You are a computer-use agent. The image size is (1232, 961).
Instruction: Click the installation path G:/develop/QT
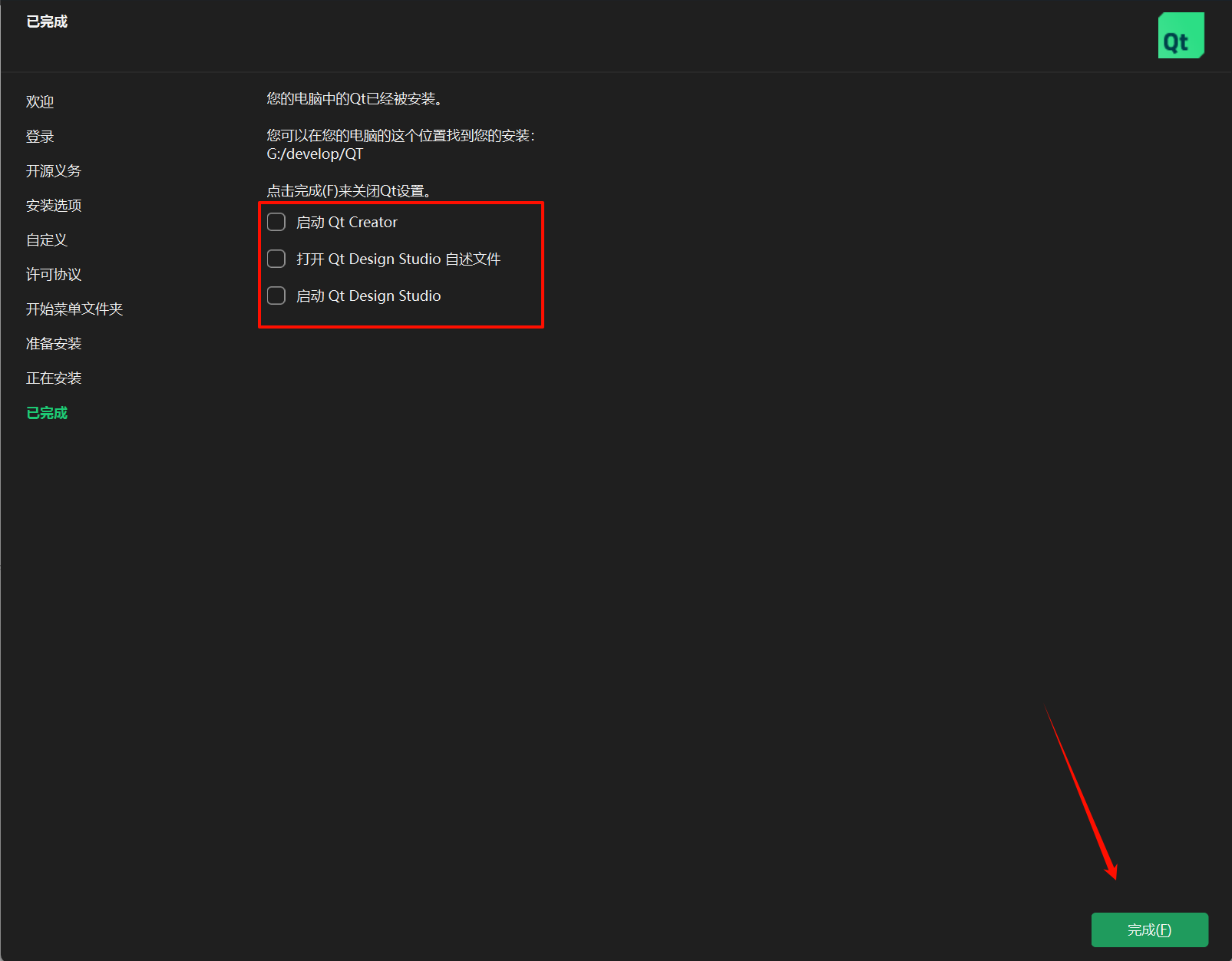point(314,154)
